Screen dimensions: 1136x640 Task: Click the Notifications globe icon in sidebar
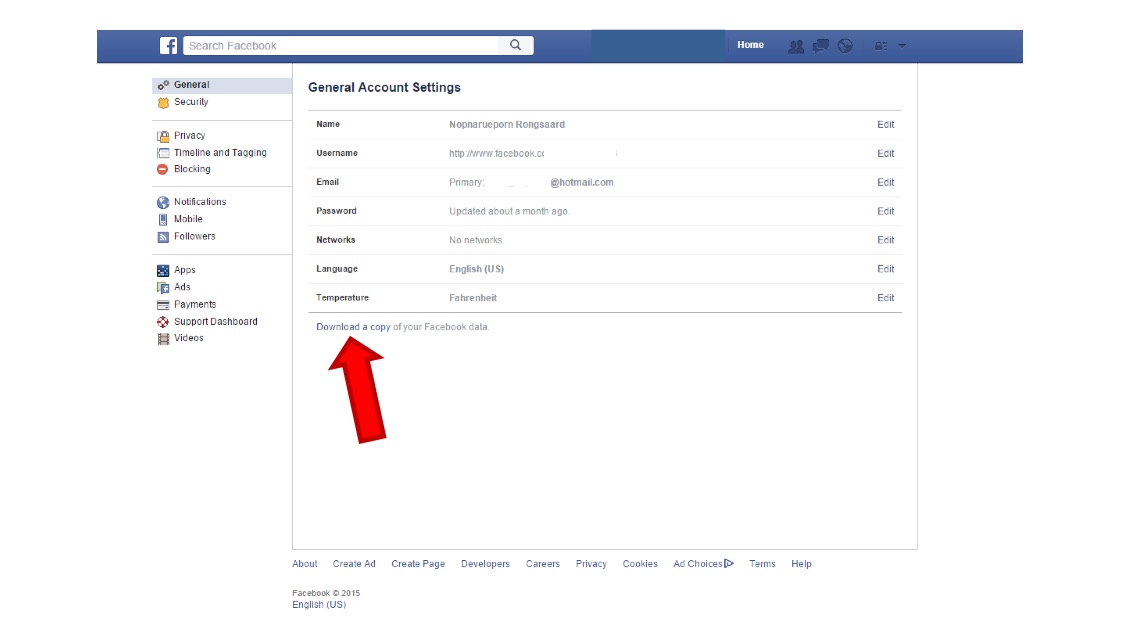tap(163, 202)
